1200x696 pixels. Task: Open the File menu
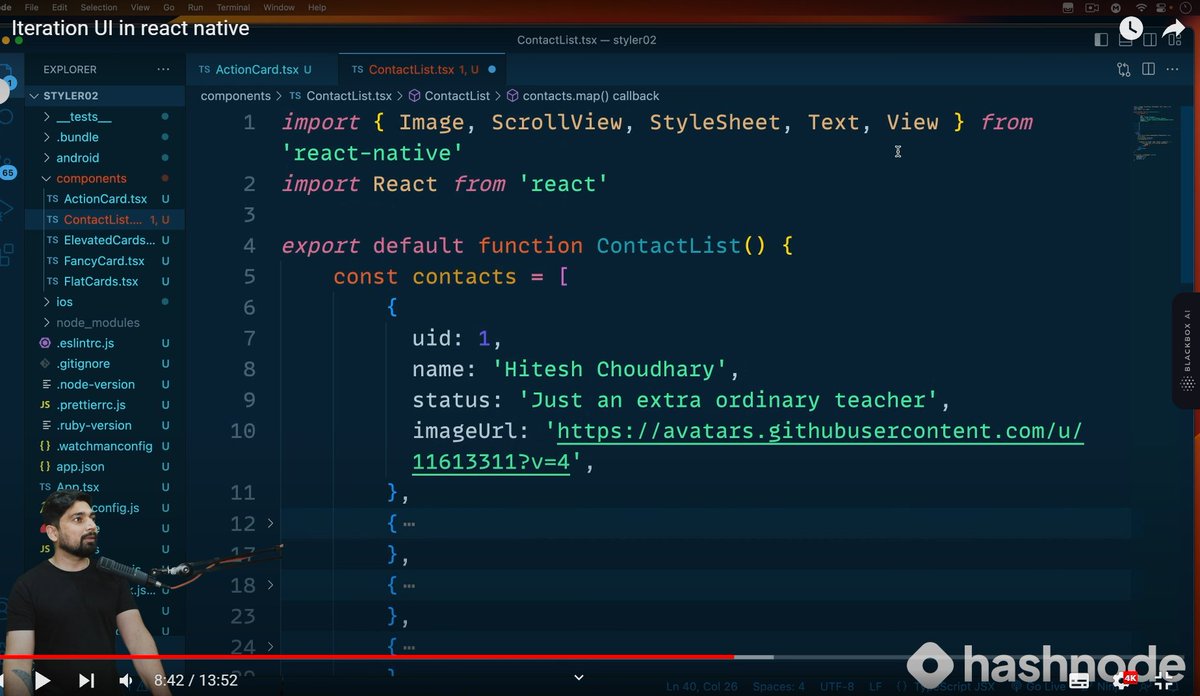(32, 7)
